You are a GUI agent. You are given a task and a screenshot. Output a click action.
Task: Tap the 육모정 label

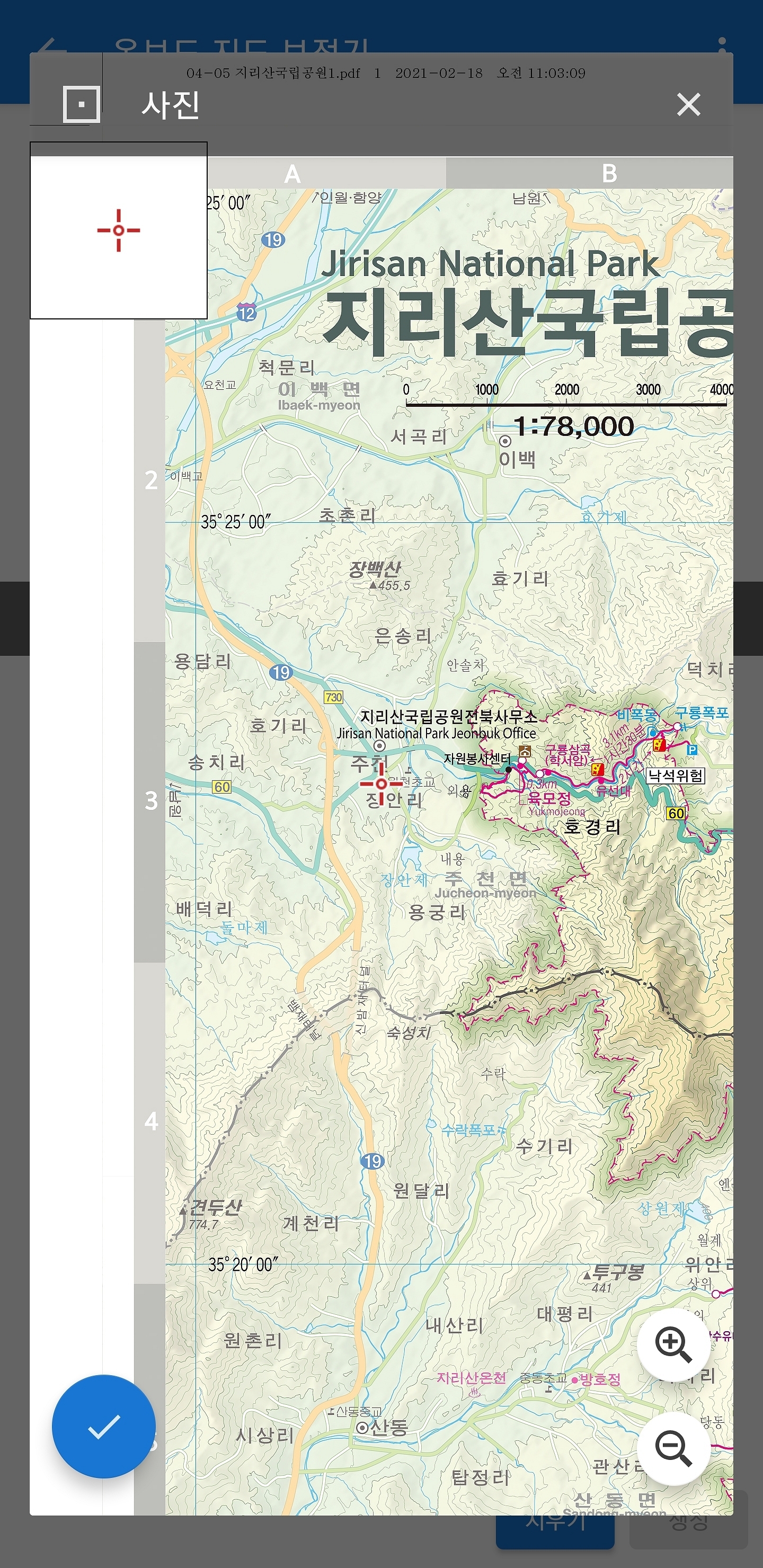coord(548,798)
